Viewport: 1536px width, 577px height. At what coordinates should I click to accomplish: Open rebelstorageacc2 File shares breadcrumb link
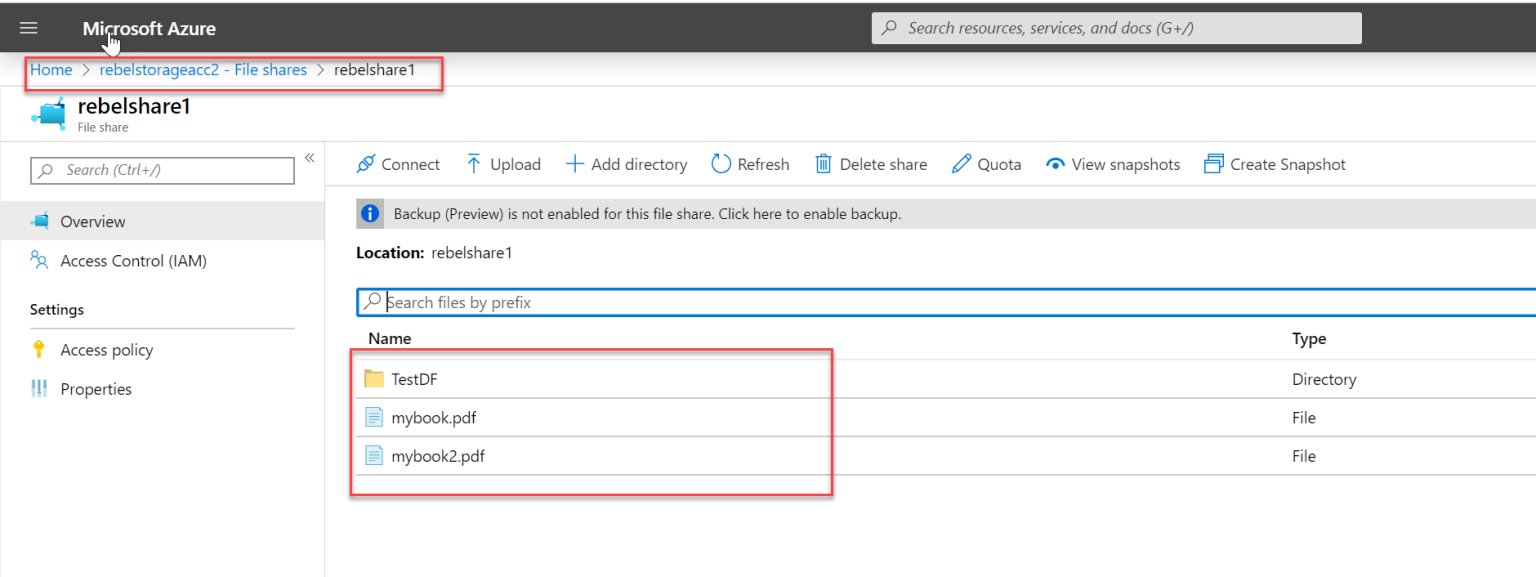click(x=203, y=69)
